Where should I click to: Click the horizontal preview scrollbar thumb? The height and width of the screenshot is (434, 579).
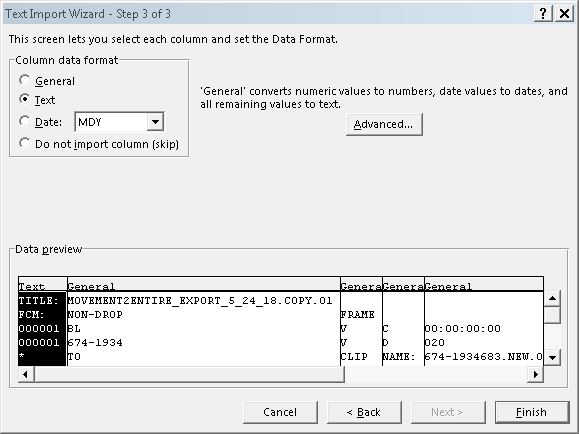click(189, 375)
